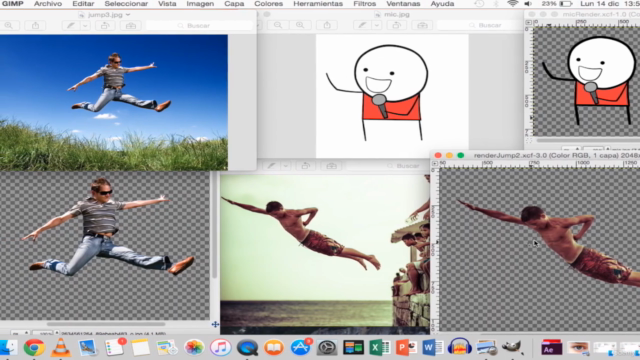This screenshot has height=360, width=640.
Task: Click vertical scrollbar of transparent jump image window
Action: [214, 224]
